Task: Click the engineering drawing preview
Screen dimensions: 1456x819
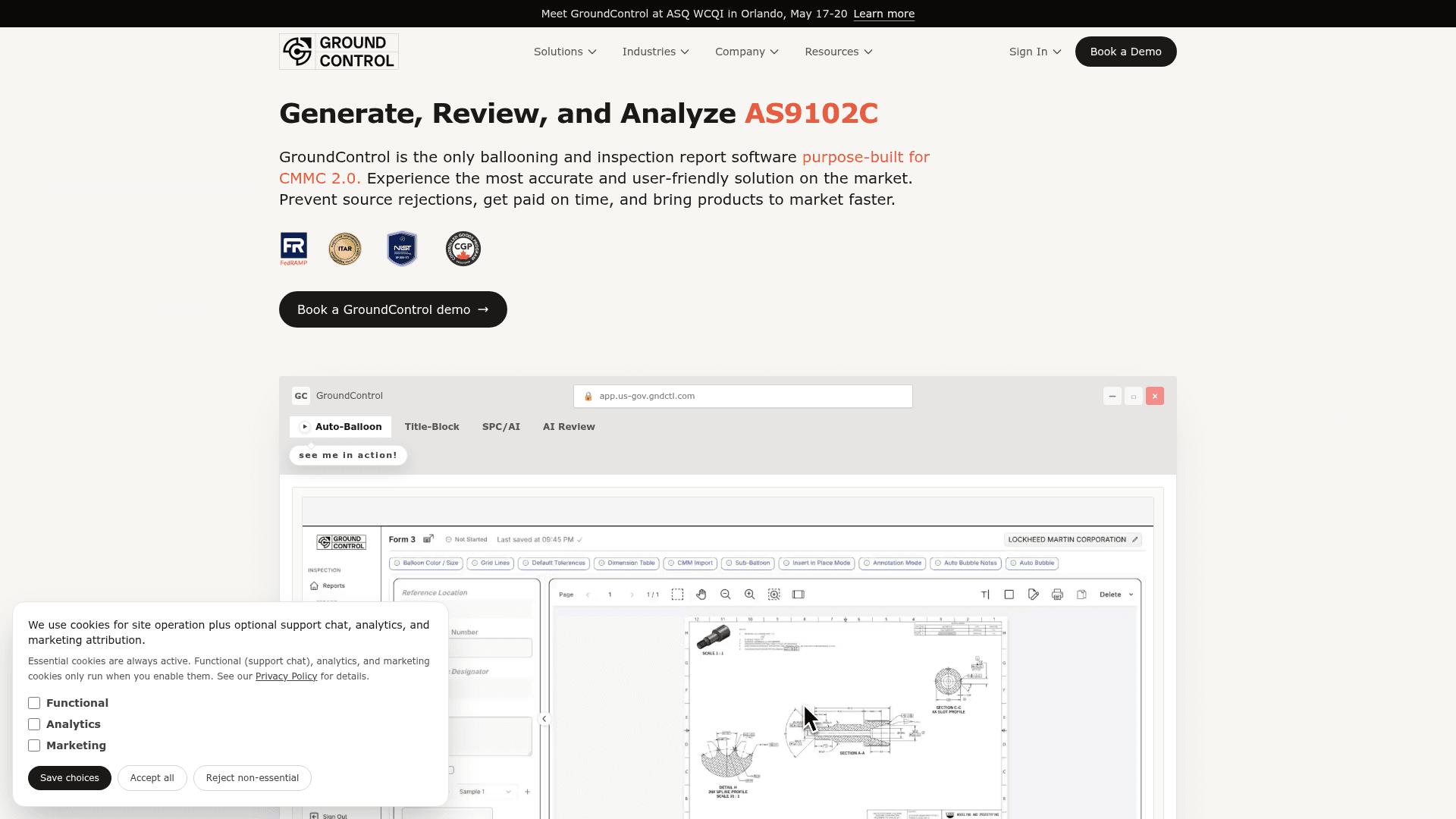Action: (x=846, y=717)
